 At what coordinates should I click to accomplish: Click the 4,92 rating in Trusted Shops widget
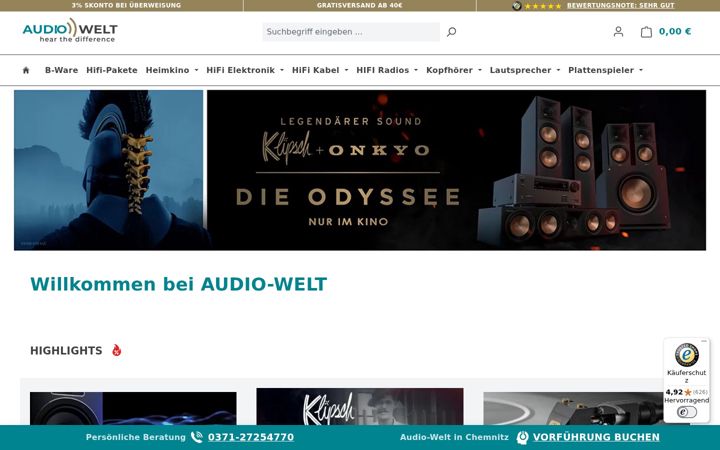674,392
